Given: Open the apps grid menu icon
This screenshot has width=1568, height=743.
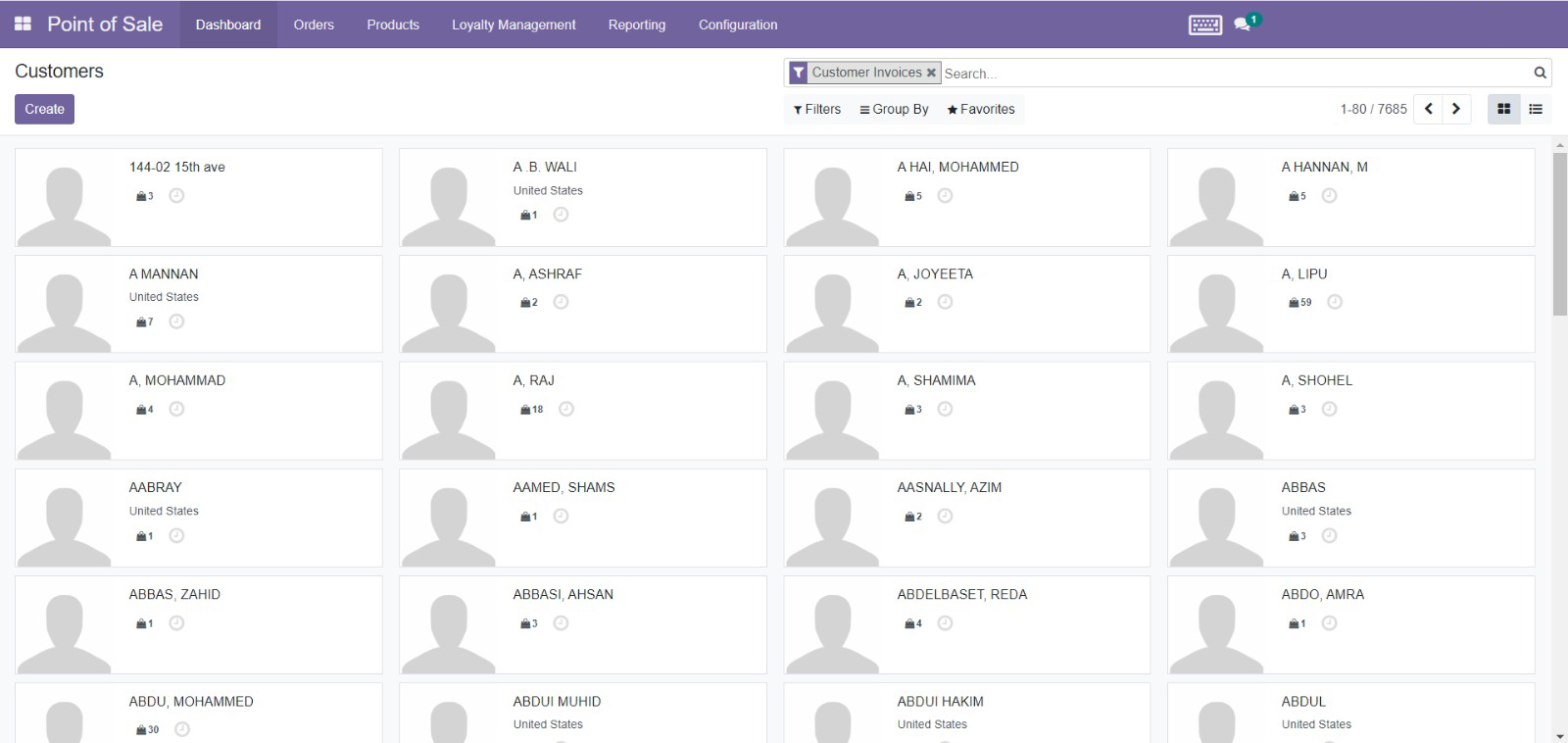Looking at the screenshot, I should (x=23, y=24).
